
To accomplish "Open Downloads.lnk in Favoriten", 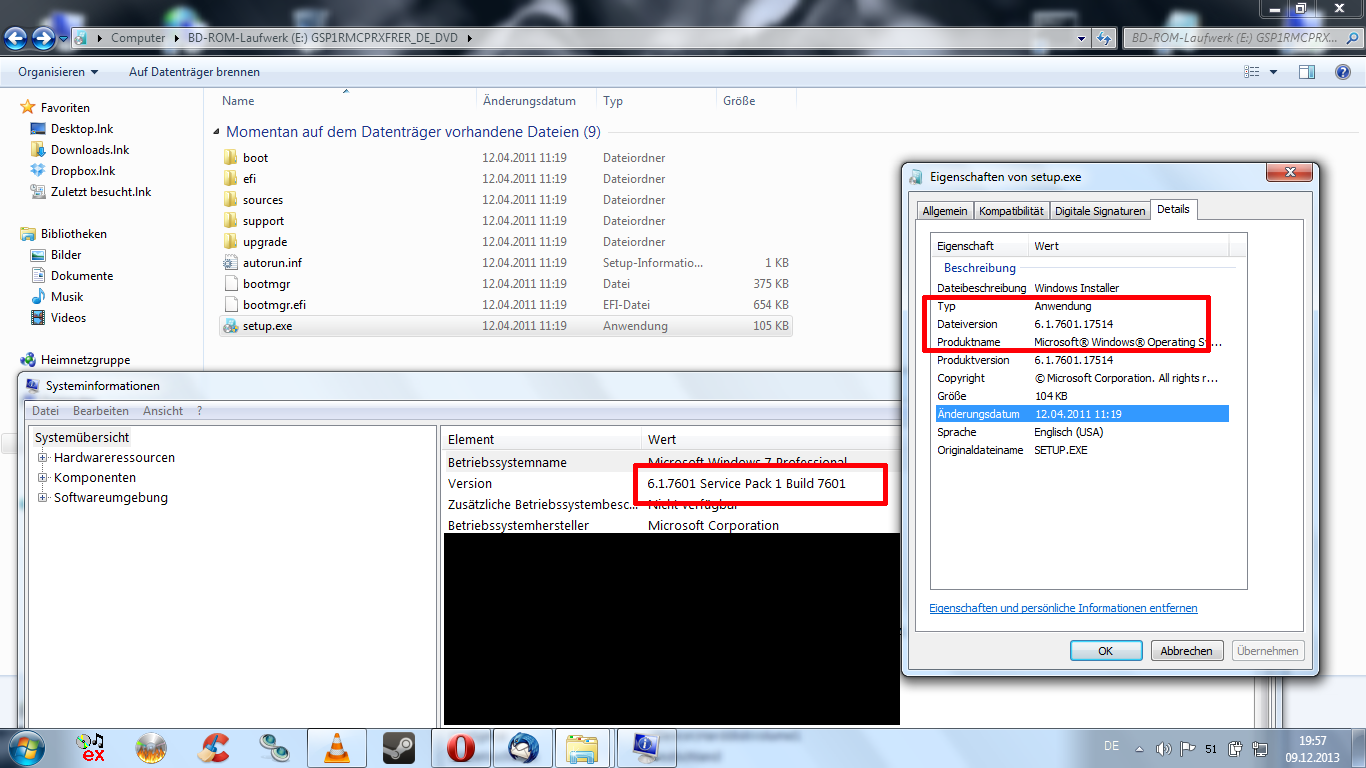I will 90,150.
